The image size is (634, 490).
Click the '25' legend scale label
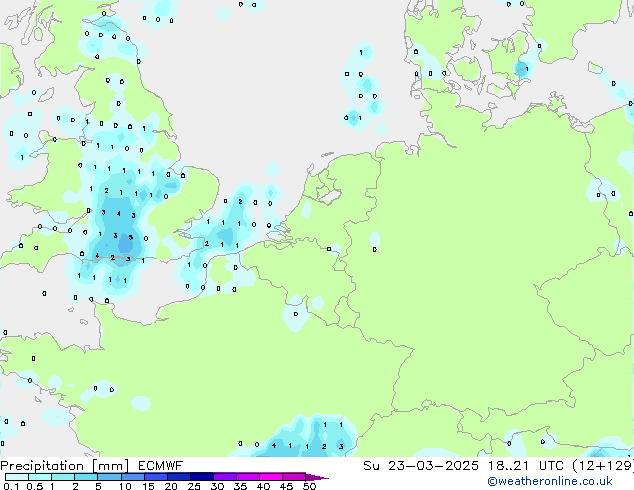tap(194, 486)
